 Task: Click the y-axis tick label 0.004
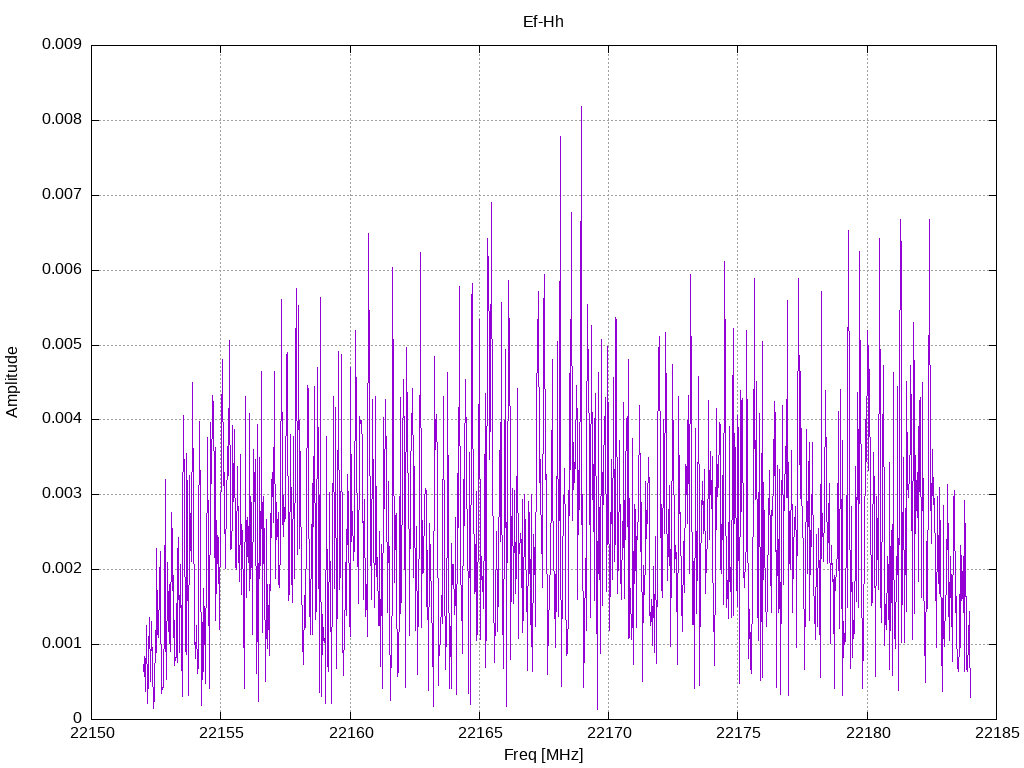coord(61,419)
